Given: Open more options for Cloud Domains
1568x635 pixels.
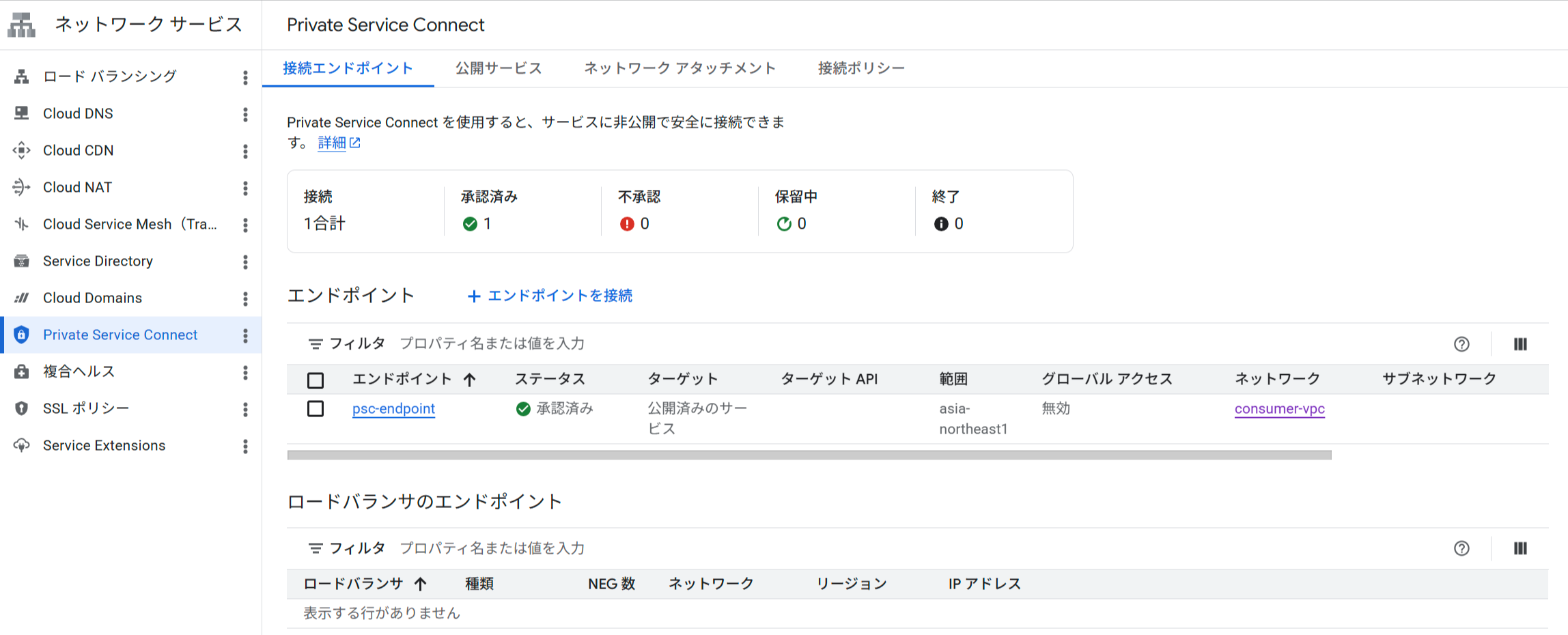Looking at the screenshot, I should pos(245,298).
